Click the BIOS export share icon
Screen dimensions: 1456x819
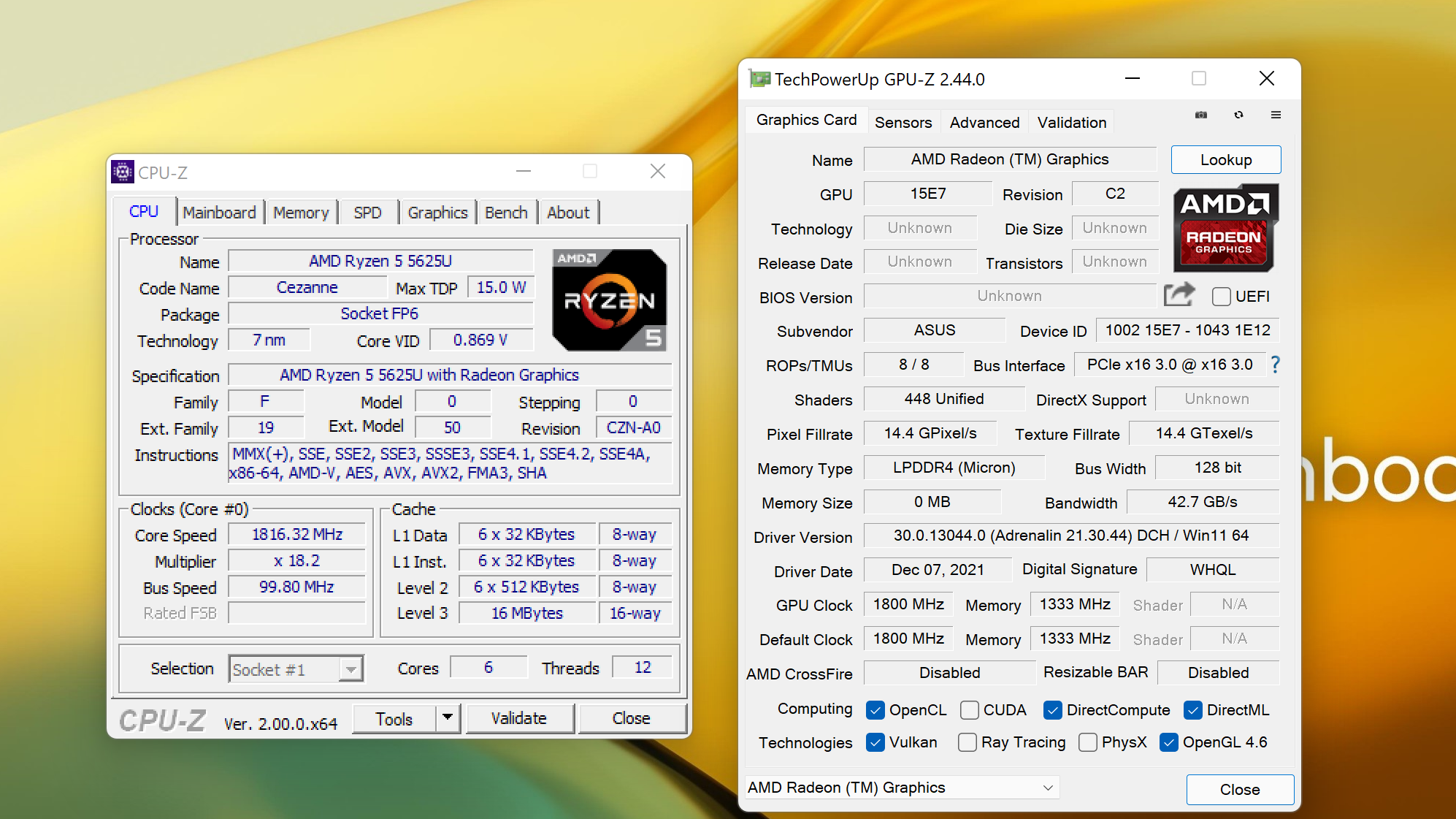pos(1179,295)
